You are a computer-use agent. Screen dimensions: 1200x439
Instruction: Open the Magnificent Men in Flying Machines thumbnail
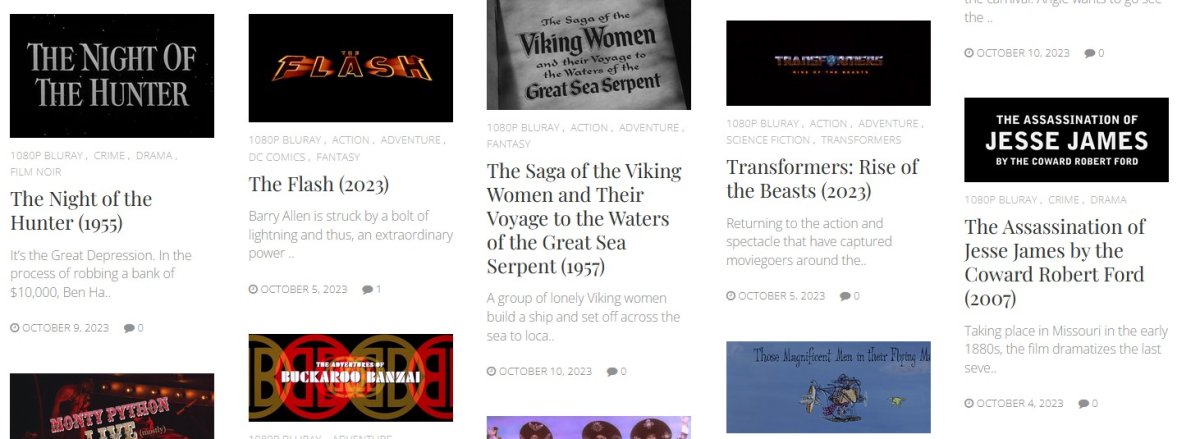(828, 387)
